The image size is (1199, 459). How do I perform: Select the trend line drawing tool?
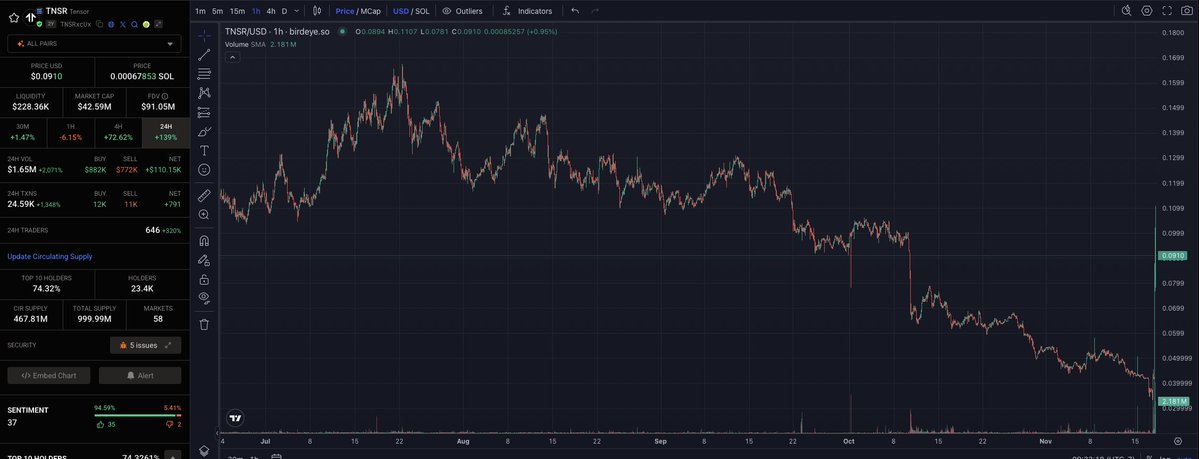204,55
